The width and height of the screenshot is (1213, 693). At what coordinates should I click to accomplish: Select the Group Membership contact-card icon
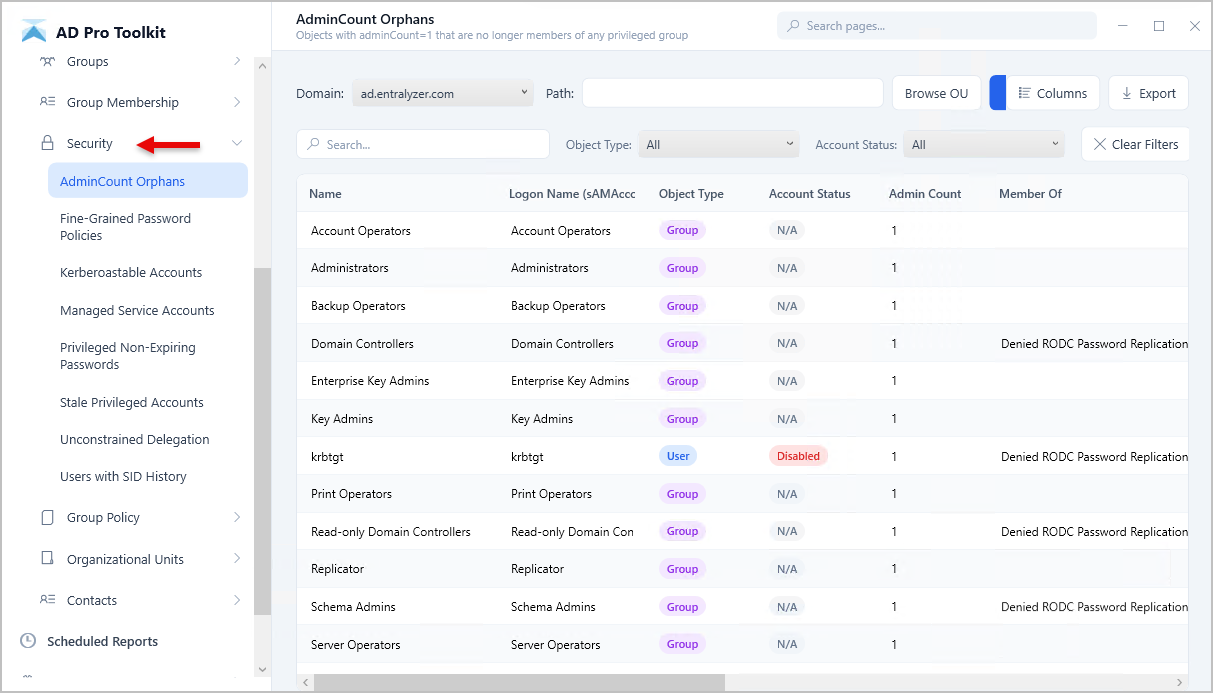[49, 102]
